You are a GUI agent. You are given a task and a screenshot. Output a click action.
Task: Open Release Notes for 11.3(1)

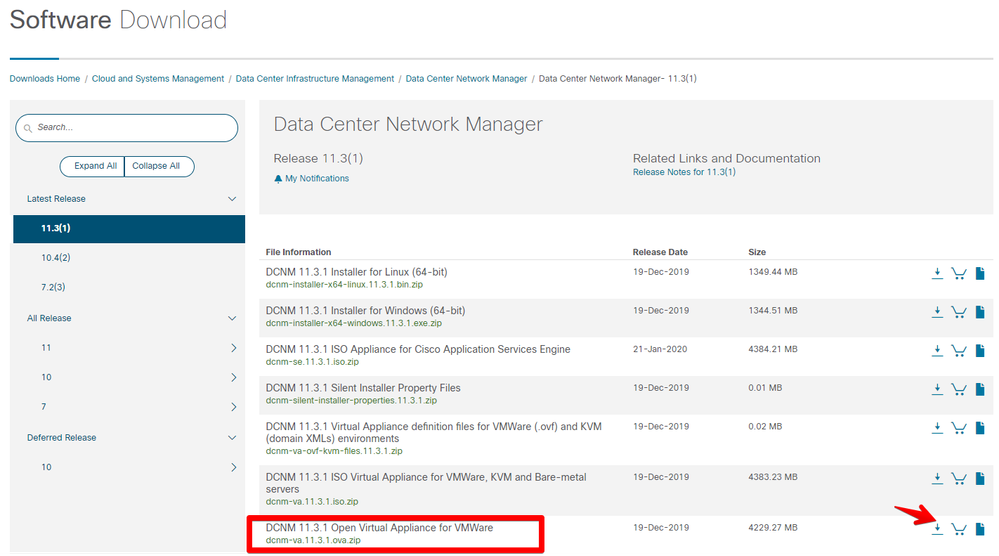pyautogui.click(x=684, y=172)
